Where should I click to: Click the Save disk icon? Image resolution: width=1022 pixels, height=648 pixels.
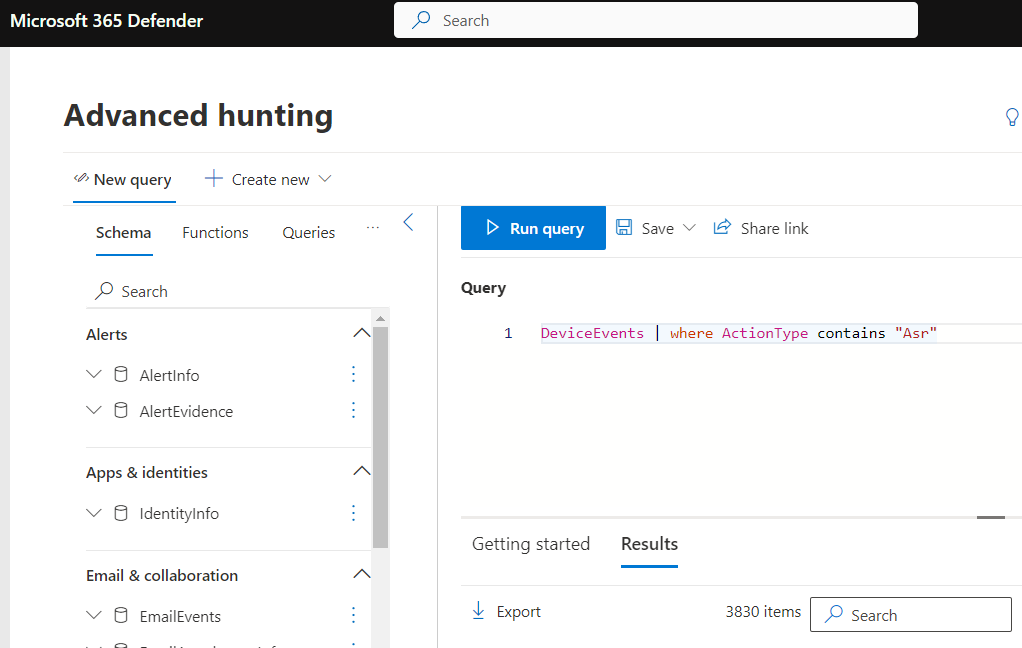point(624,228)
